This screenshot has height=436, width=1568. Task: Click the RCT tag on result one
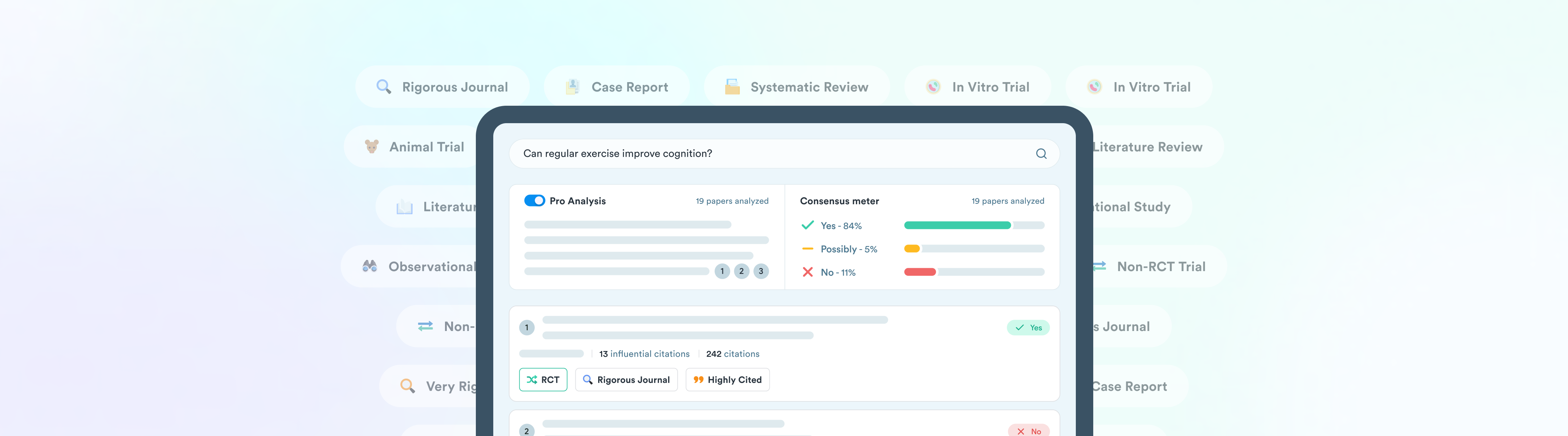pyautogui.click(x=543, y=379)
